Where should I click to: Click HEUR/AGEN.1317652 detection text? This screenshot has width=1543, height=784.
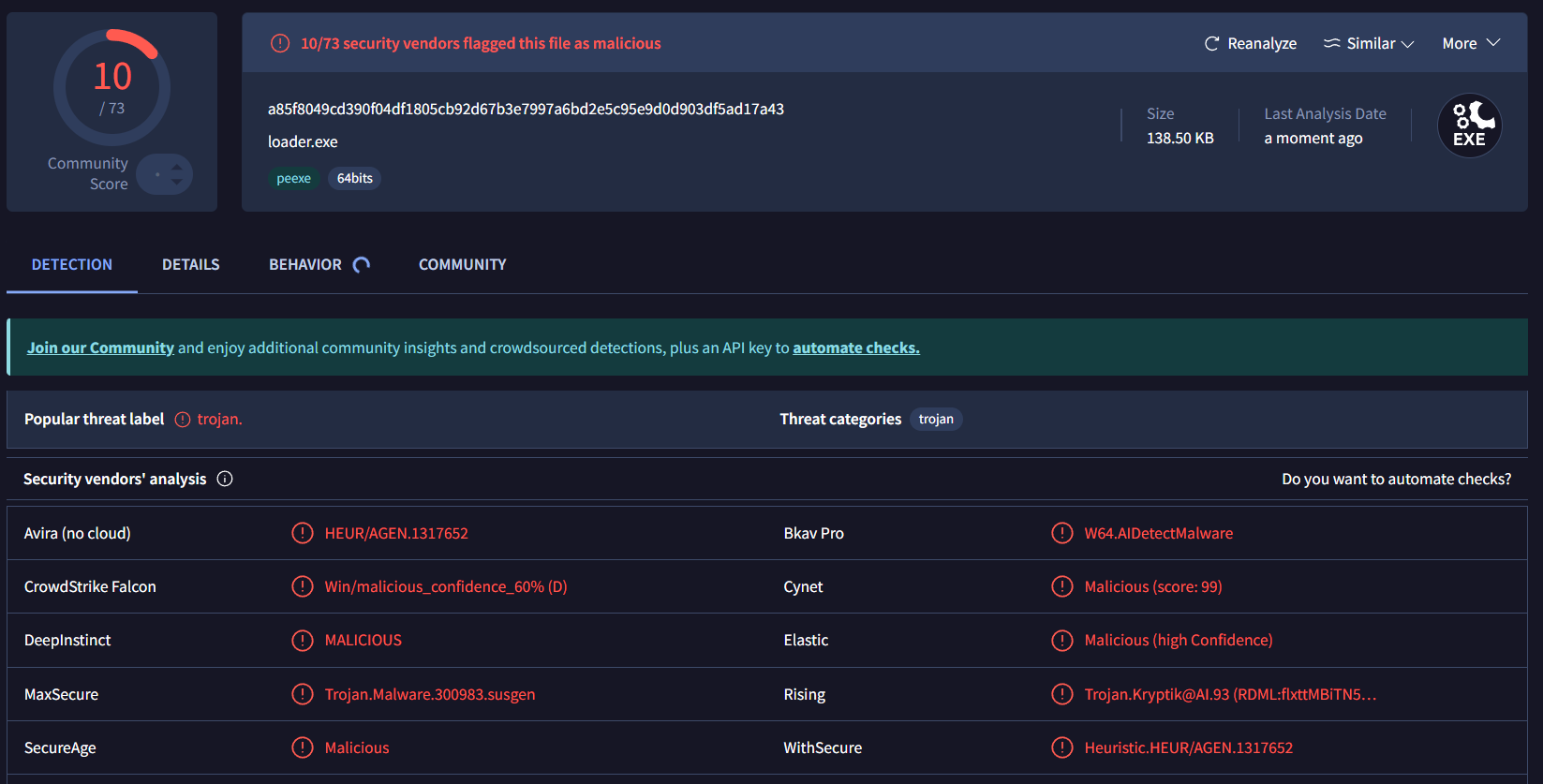[396, 533]
